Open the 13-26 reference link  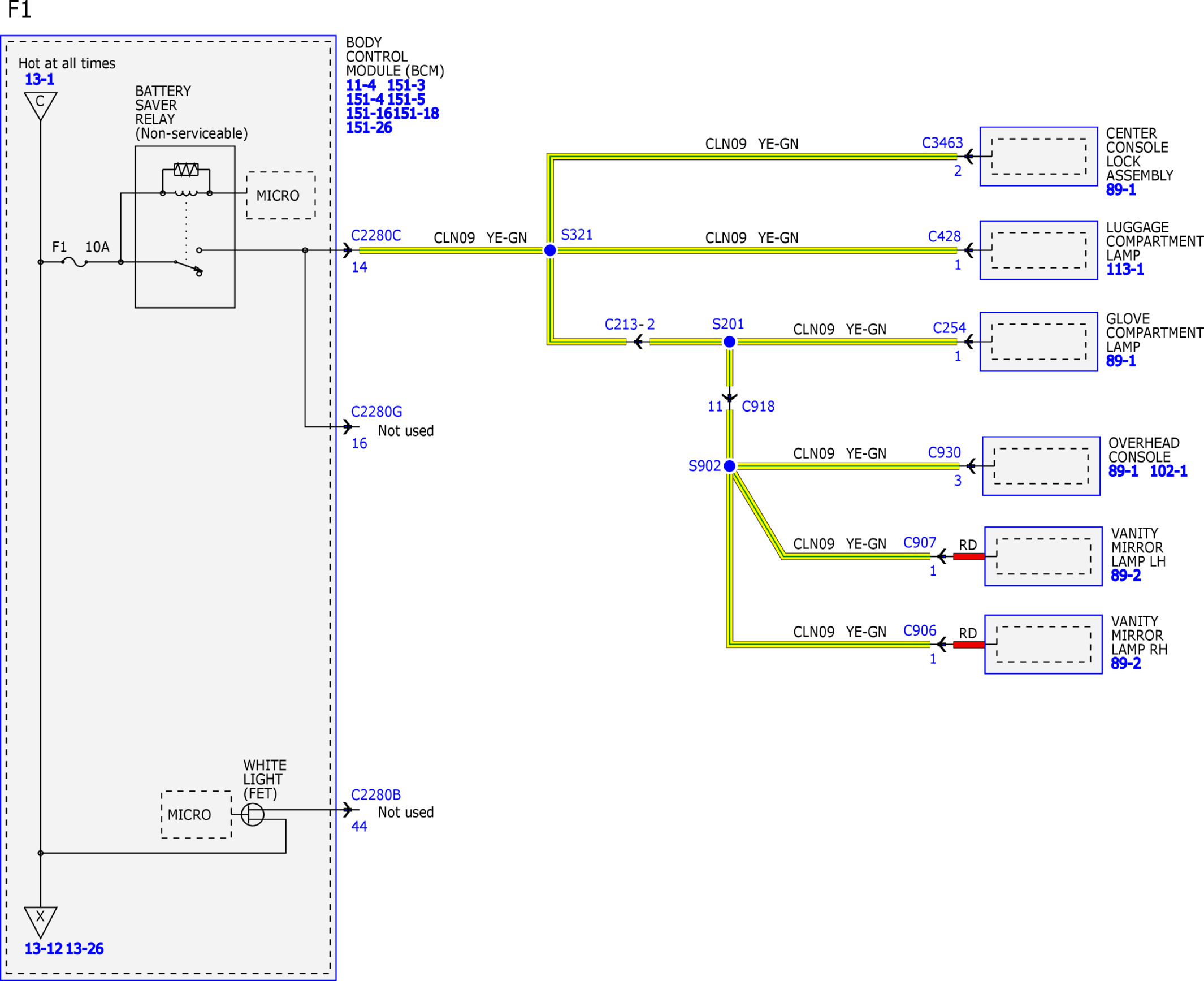[x=85, y=949]
